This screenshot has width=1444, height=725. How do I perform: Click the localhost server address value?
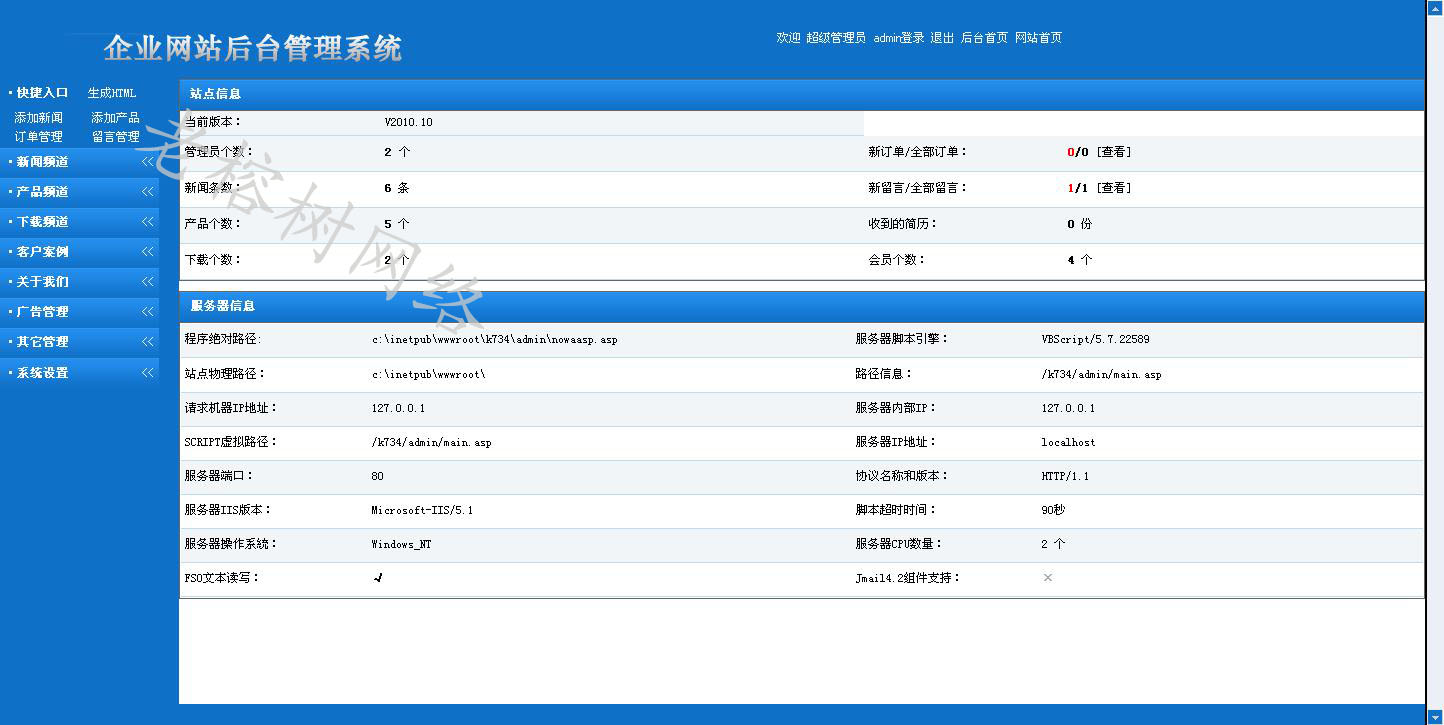coord(1068,442)
